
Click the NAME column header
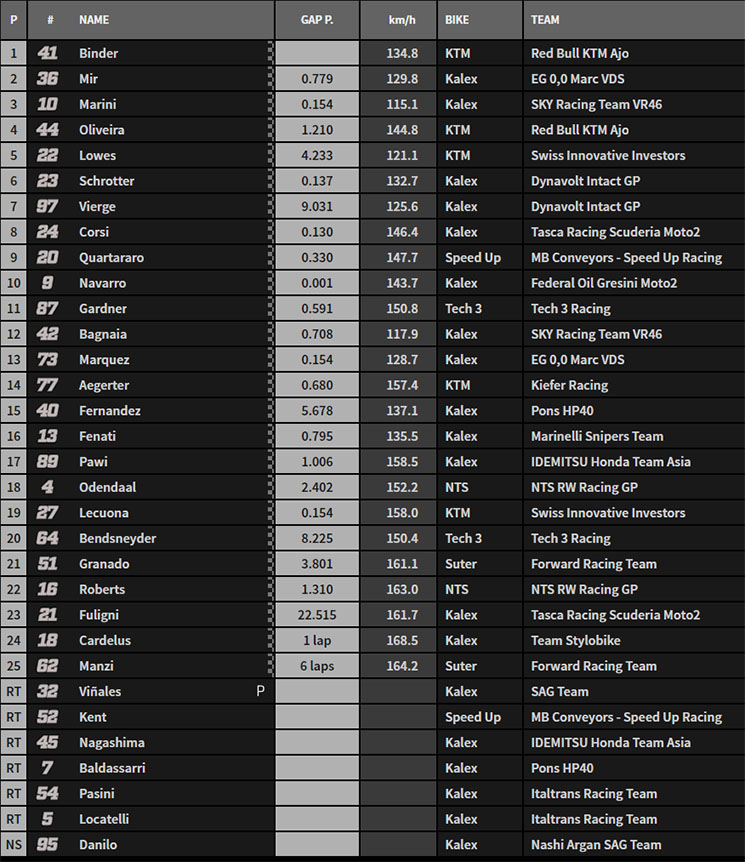click(93, 20)
